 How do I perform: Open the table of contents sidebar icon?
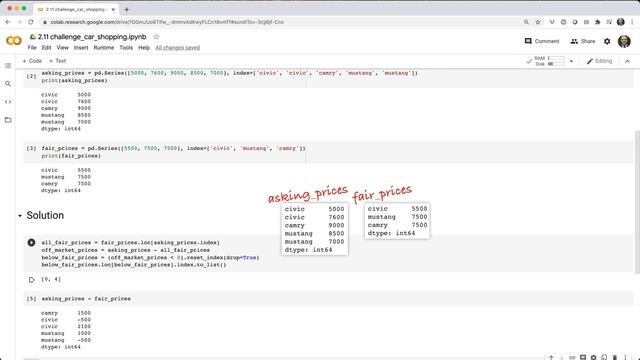point(8,65)
